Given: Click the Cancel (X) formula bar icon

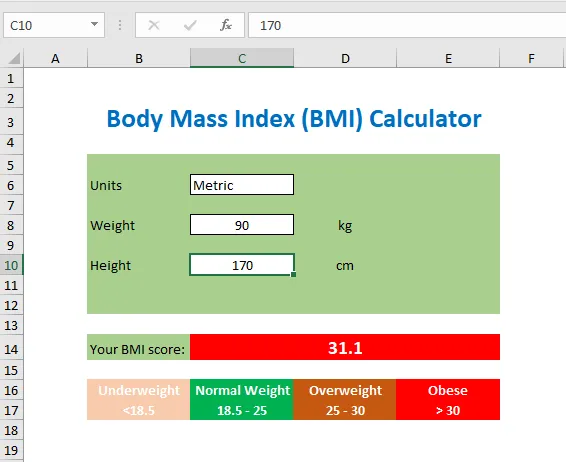Looking at the screenshot, I should (154, 25).
